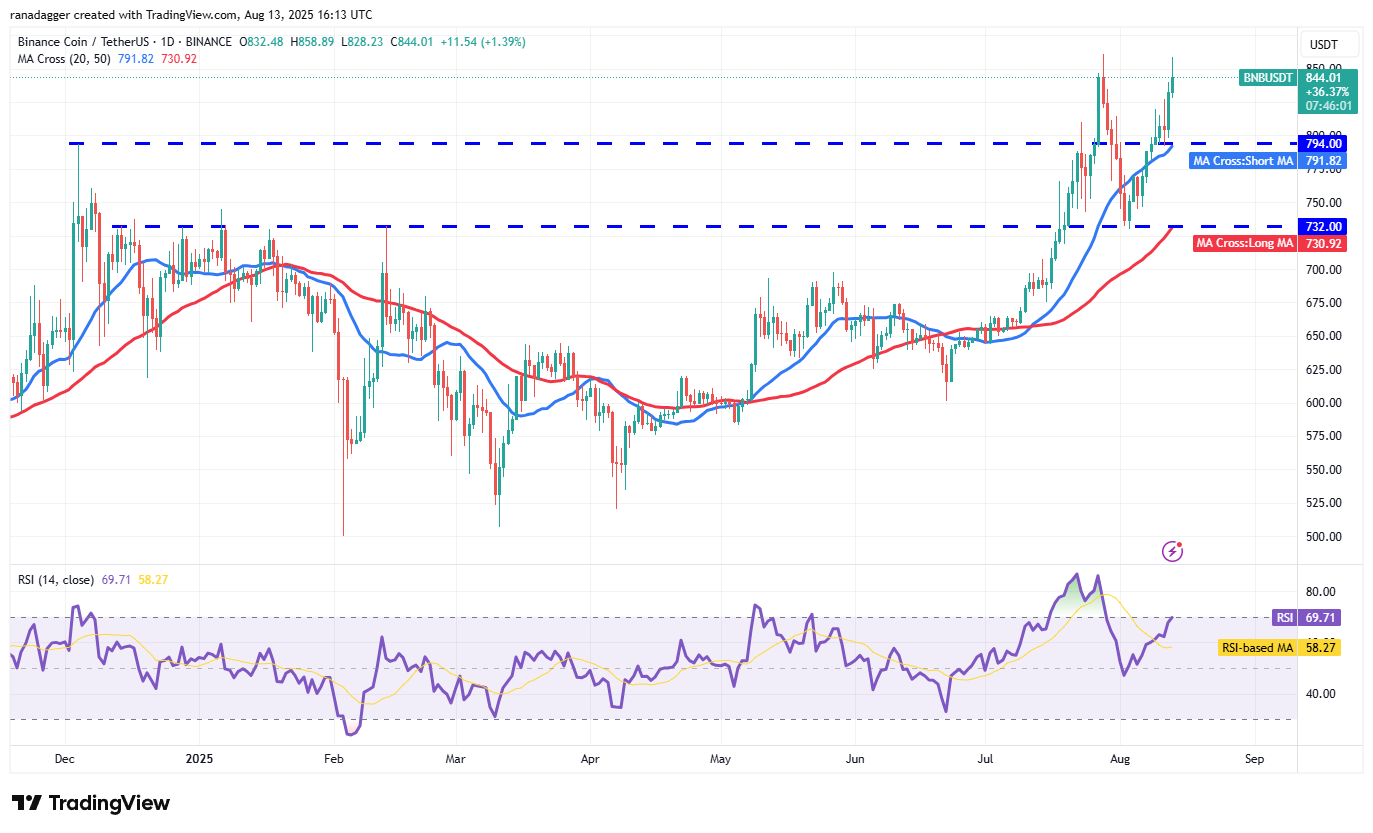Image resolution: width=1373 pixels, height=833 pixels.
Task: Click the 794.00 horizontal line price label
Action: 1322,144
